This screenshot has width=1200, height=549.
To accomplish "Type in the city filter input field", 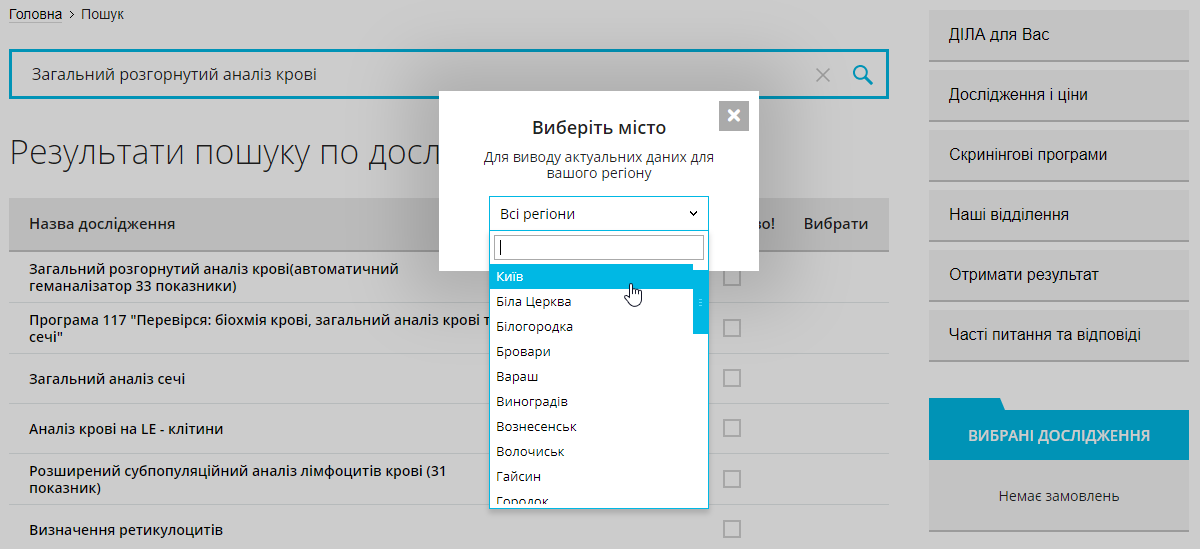I will coord(598,248).
